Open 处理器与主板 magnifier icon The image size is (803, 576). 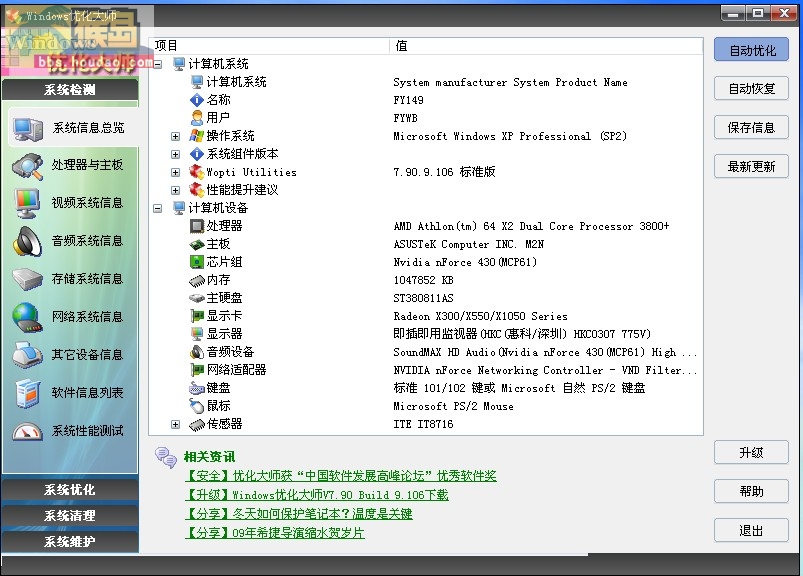pyautogui.click(x=28, y=165)
